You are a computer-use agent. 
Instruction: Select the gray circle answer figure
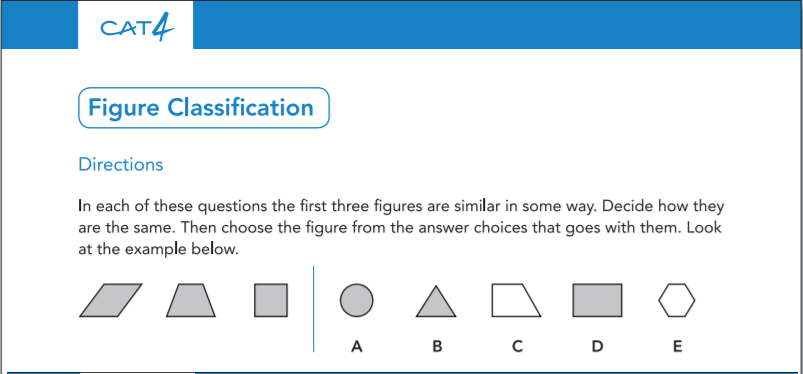coord(356,300)
